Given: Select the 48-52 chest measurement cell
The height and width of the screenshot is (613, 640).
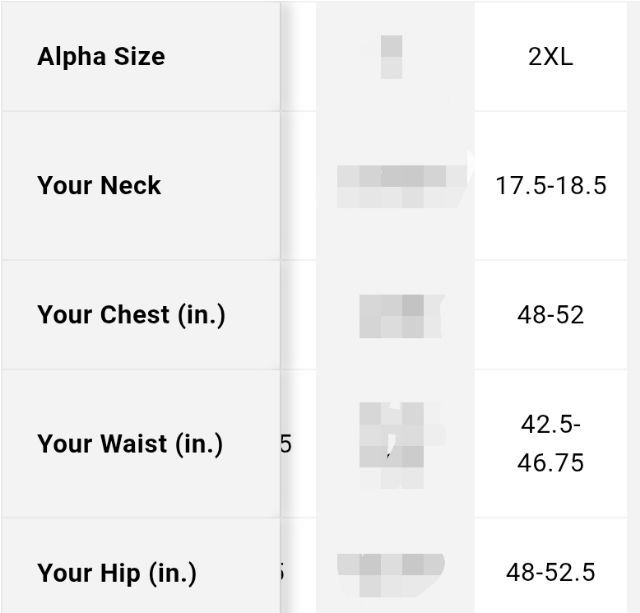Looking at the screenshot, I should tap(551, 315).
